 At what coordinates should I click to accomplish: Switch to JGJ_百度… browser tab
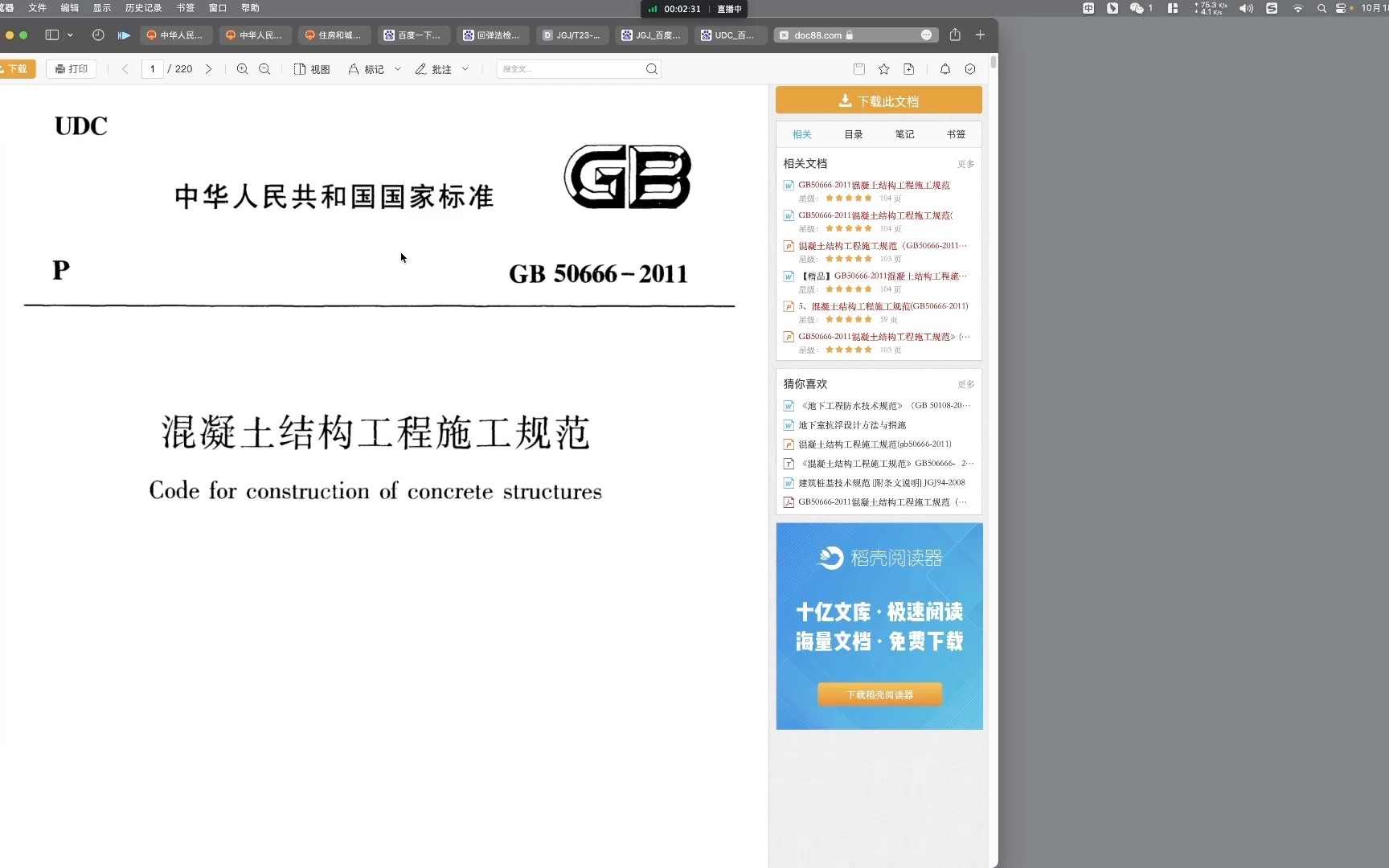pyautogui.click(x=651, y=35)
